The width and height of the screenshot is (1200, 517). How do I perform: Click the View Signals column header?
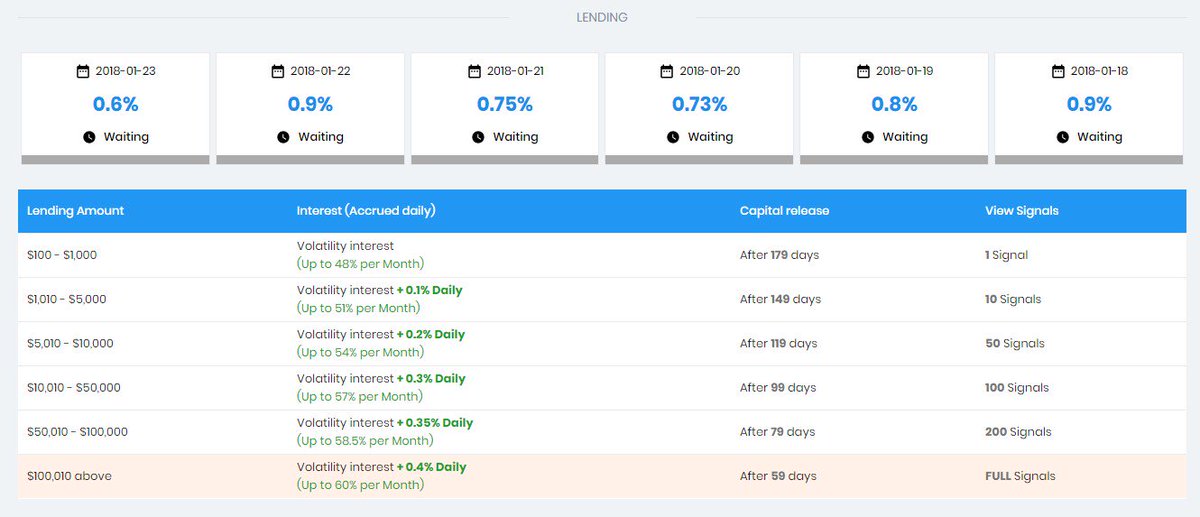[x=1022, y=211]
